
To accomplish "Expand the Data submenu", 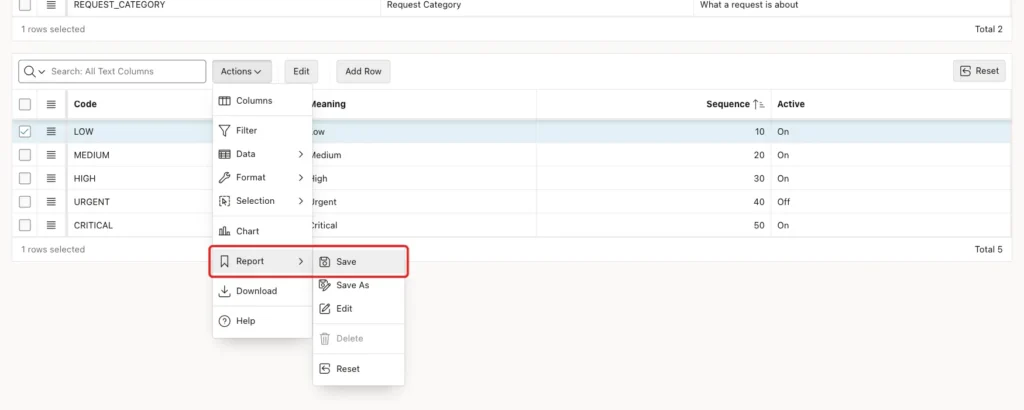I will click(263, 154).
